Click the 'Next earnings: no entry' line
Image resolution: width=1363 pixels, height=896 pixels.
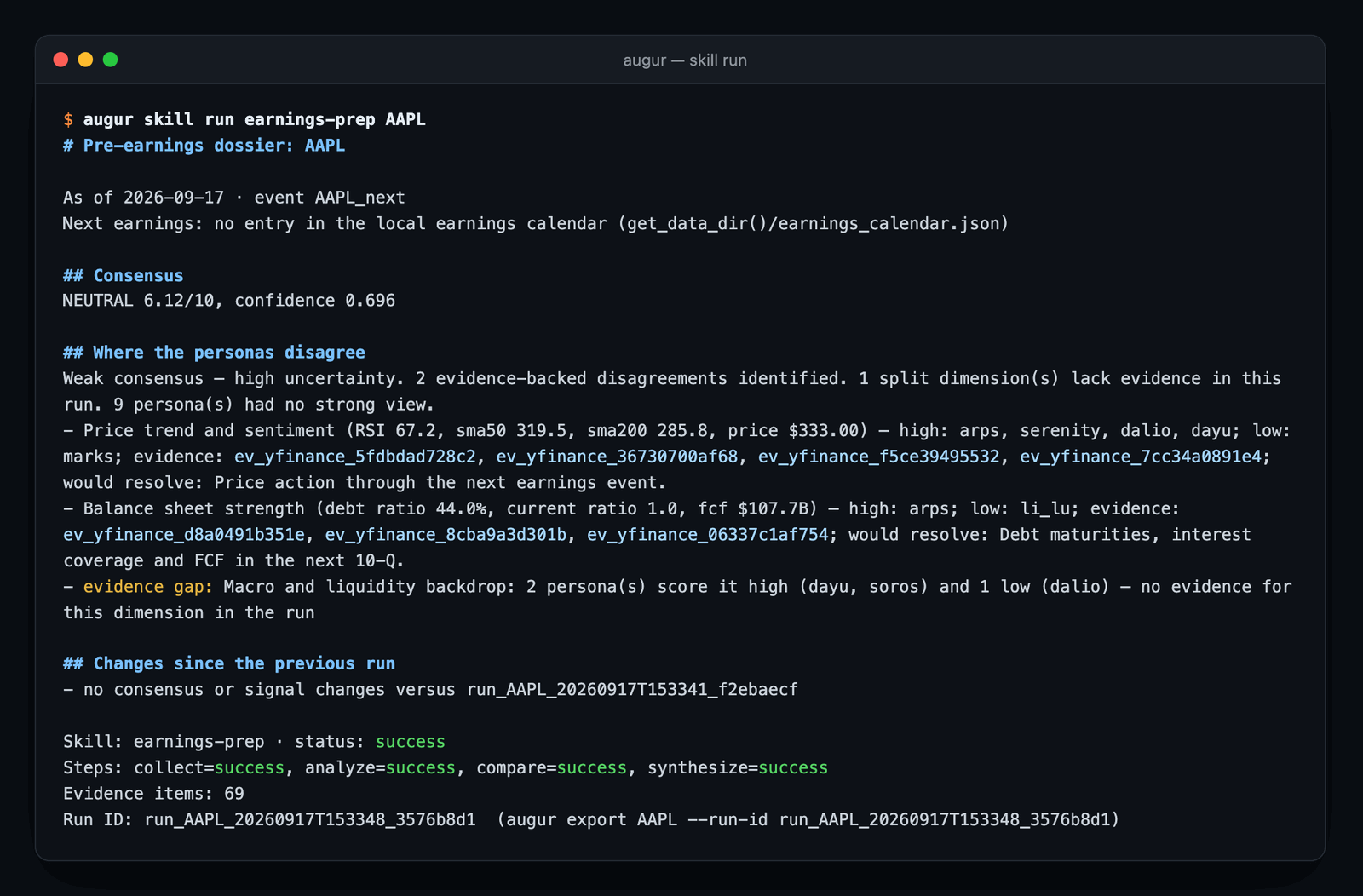click(536, 224)
